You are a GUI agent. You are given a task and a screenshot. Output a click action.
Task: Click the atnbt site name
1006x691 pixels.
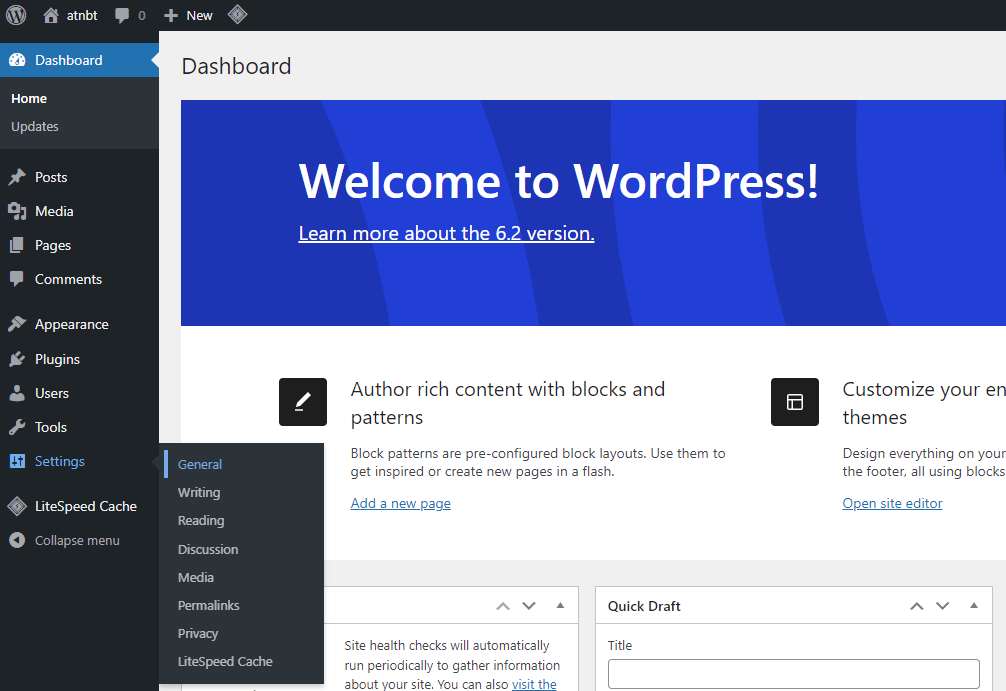(81, 15)
